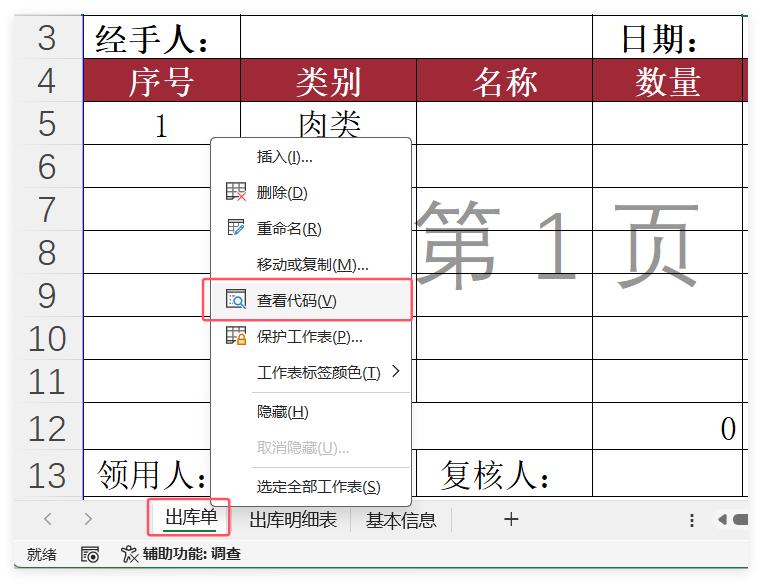Click the 日期: cell
Screen dimensions: 762x583
tap(667, 37)
